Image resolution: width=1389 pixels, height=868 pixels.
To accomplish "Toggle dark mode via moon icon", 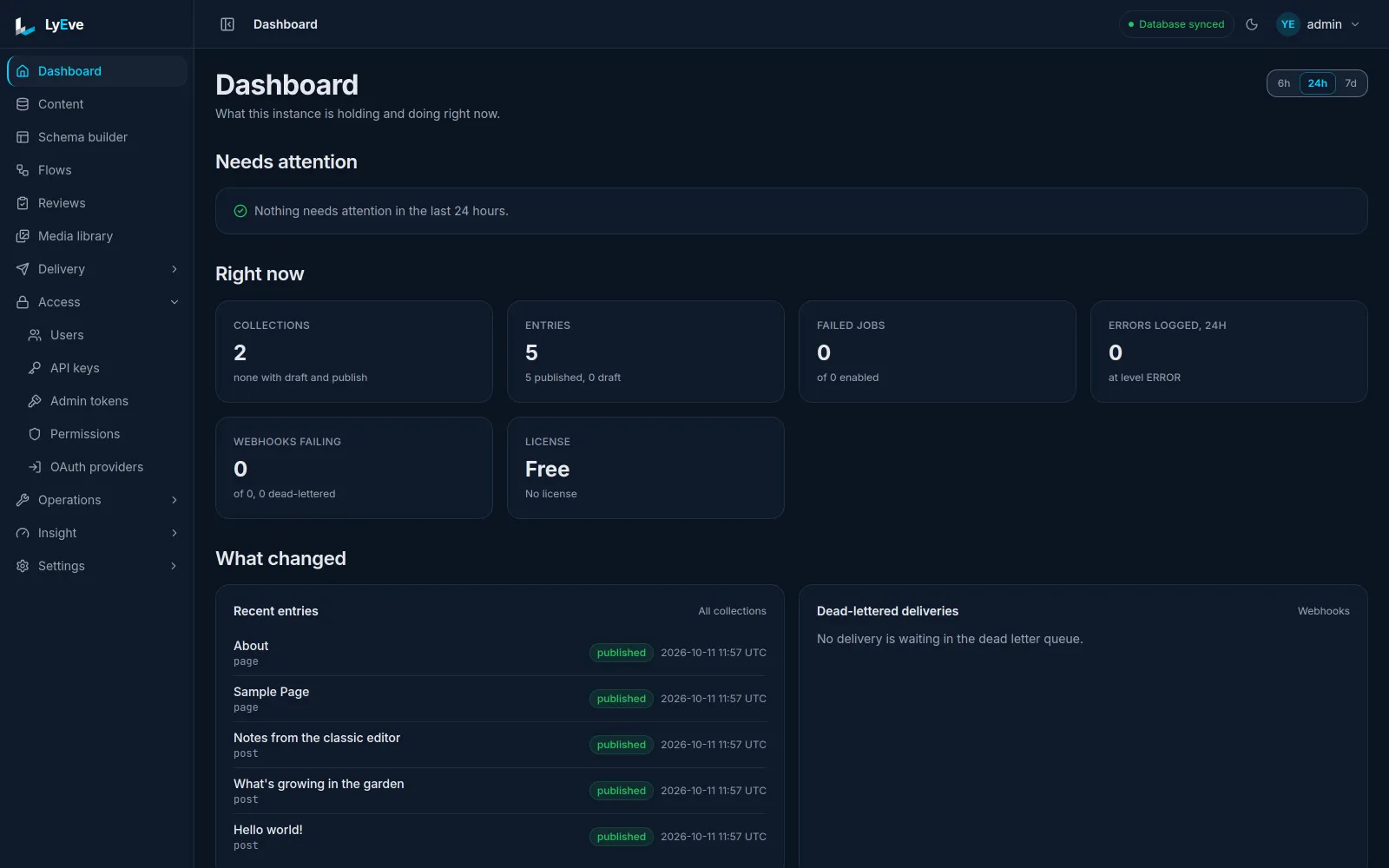I will click(x=1252, y=24).
